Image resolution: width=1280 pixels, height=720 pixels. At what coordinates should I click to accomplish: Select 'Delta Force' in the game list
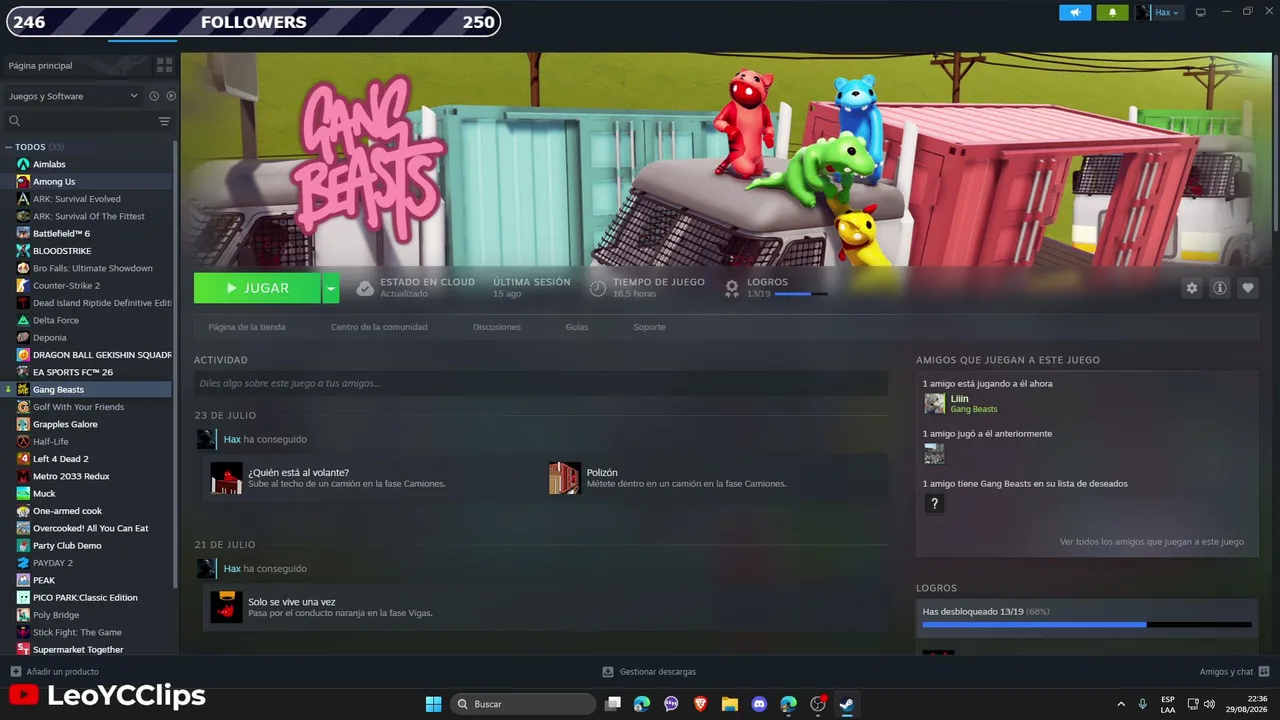click(88, 320)
